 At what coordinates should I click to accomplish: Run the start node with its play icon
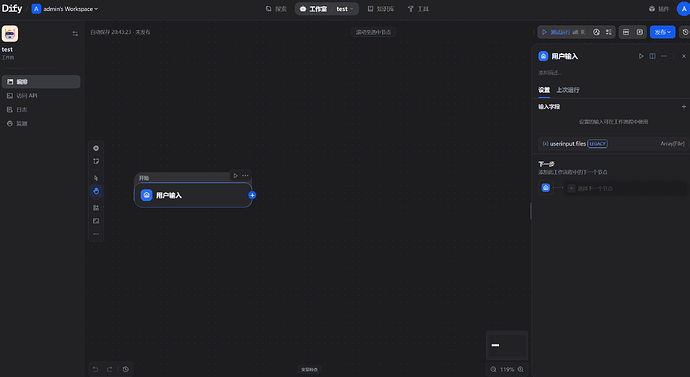click(236, 176)
